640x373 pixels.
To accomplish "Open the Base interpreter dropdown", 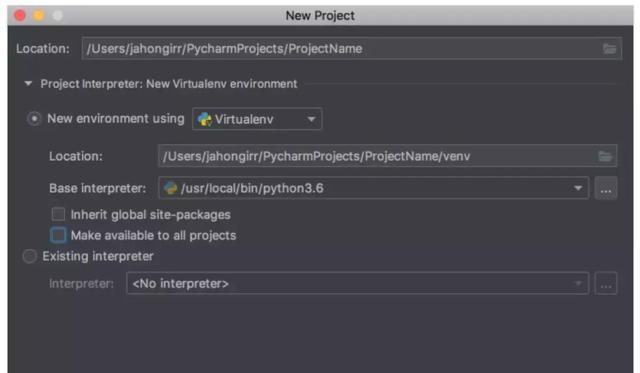I will tap(373, 188).
